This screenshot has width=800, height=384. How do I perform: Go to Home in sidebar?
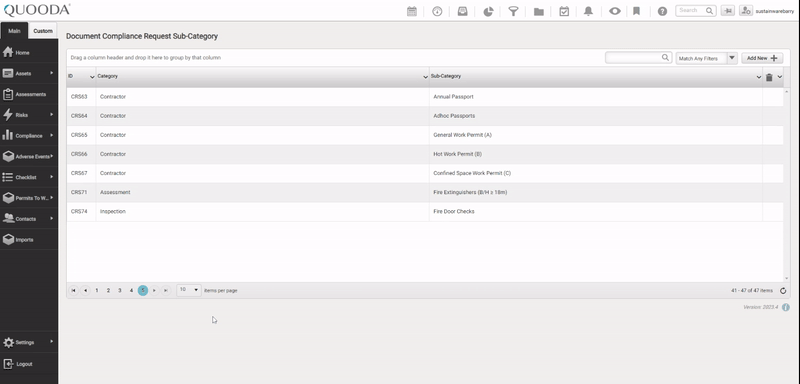[29, 53]
